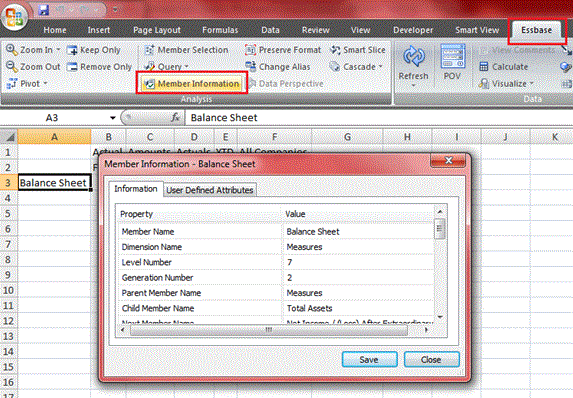Screen dimensions: 573x398
Task: Click the Change Alias icon
Action: pos(250,67)
